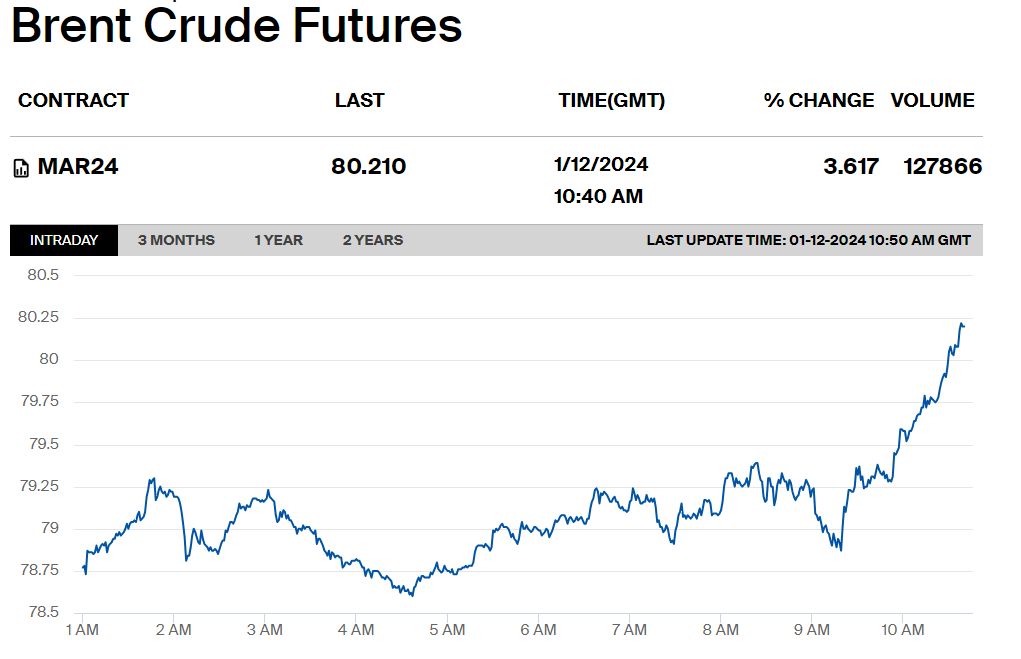The image size is (1021, 659).
Task: Click the percent change value 3.617
Action: 851,167
